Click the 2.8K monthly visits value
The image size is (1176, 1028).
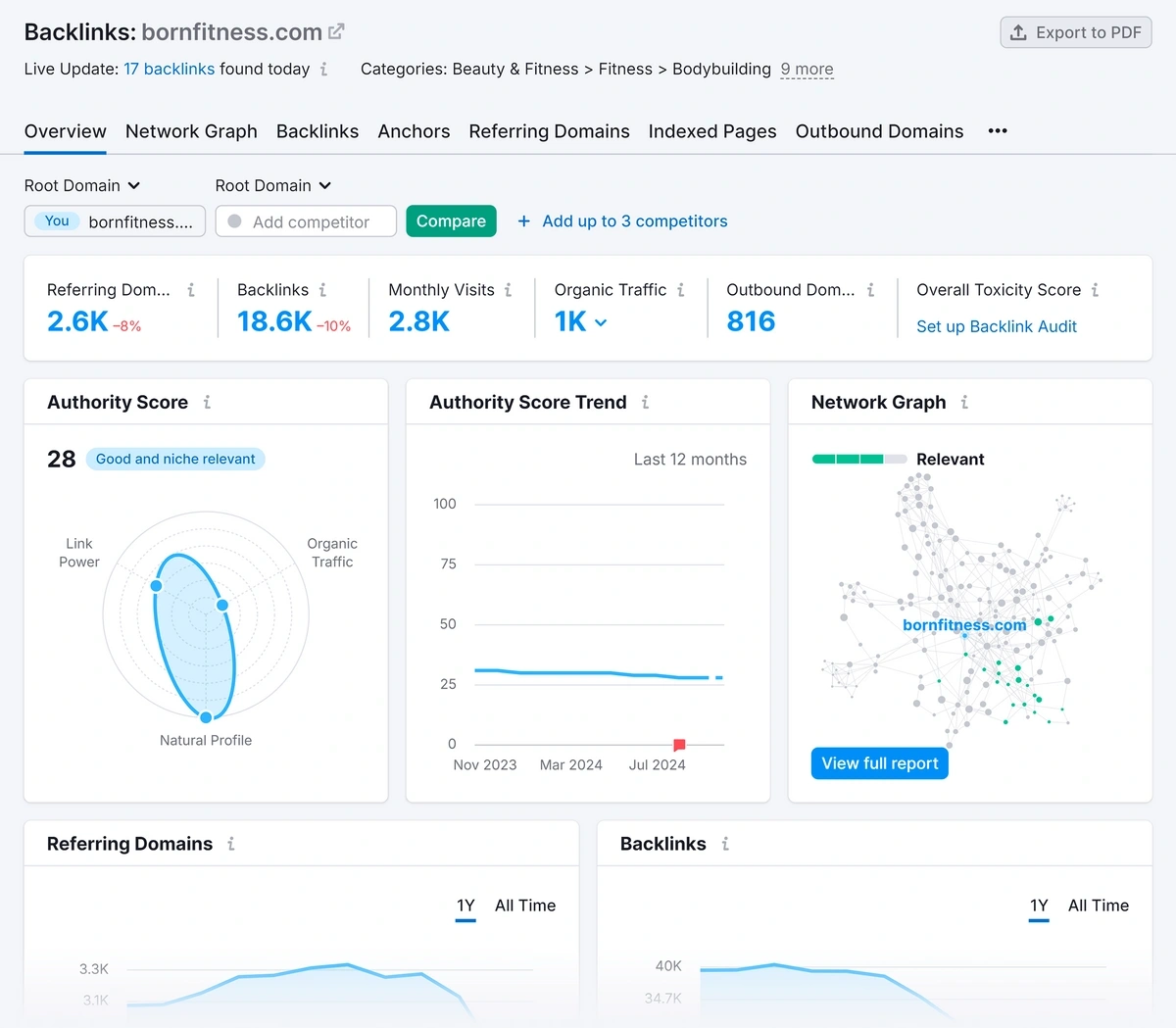[x=419, y=321]
